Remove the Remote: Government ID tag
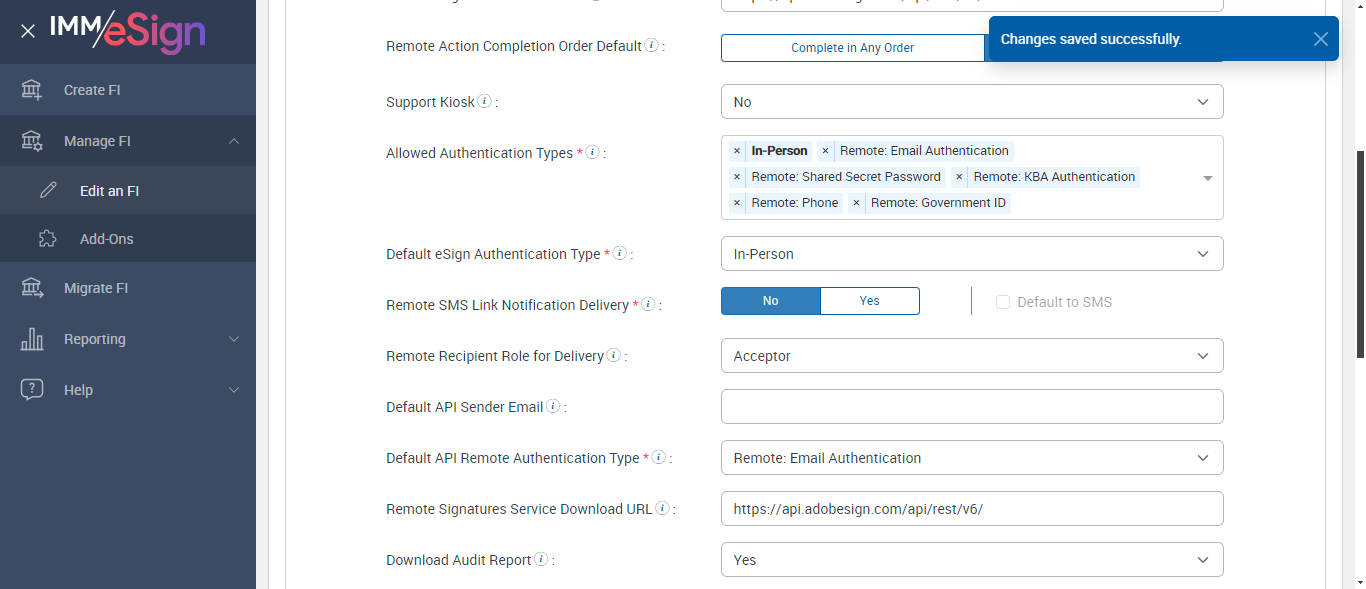Viewport: 1366px width, 589px height. pos(856,203)
